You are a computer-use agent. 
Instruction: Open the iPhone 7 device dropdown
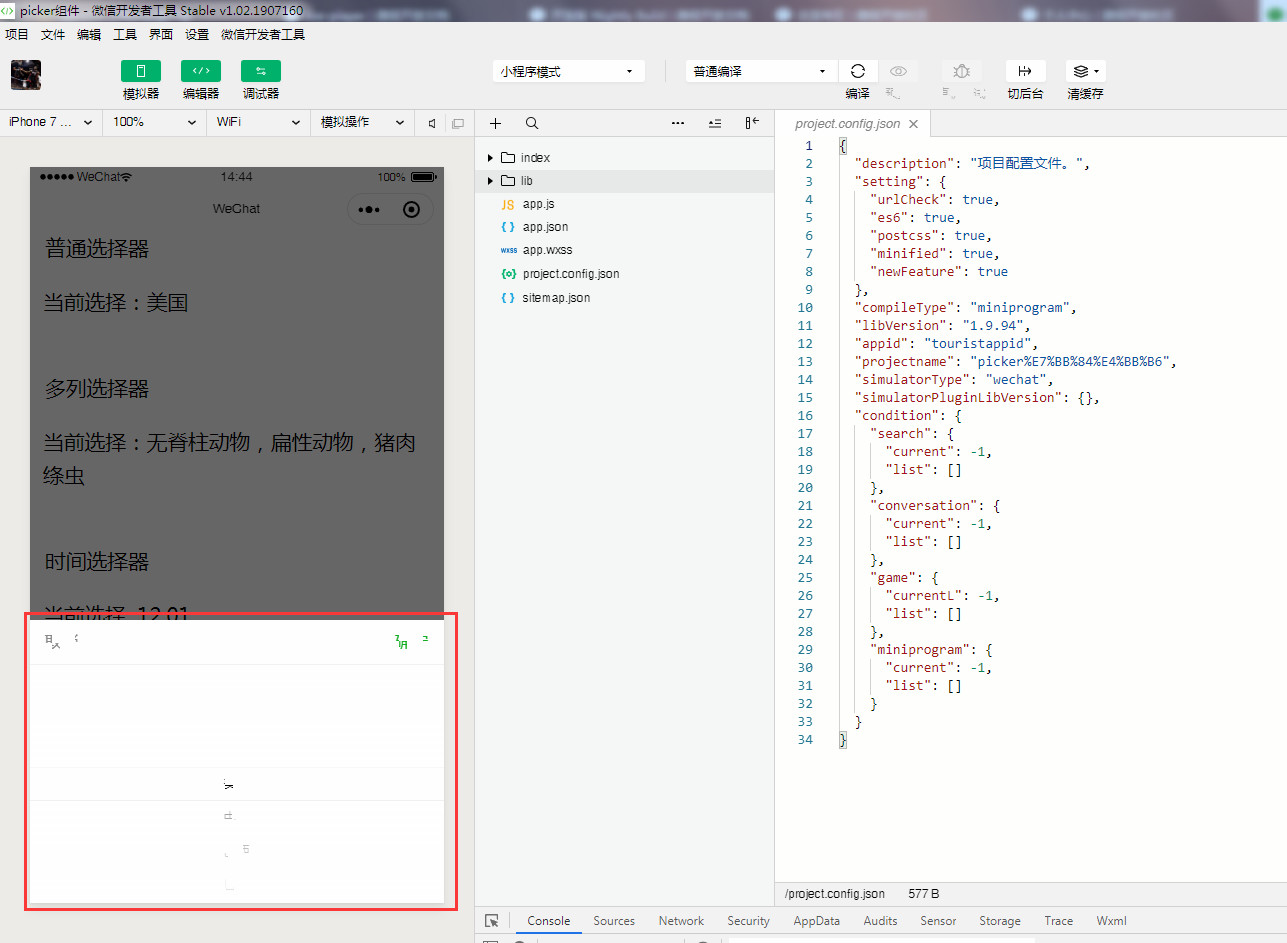(50, 122)
